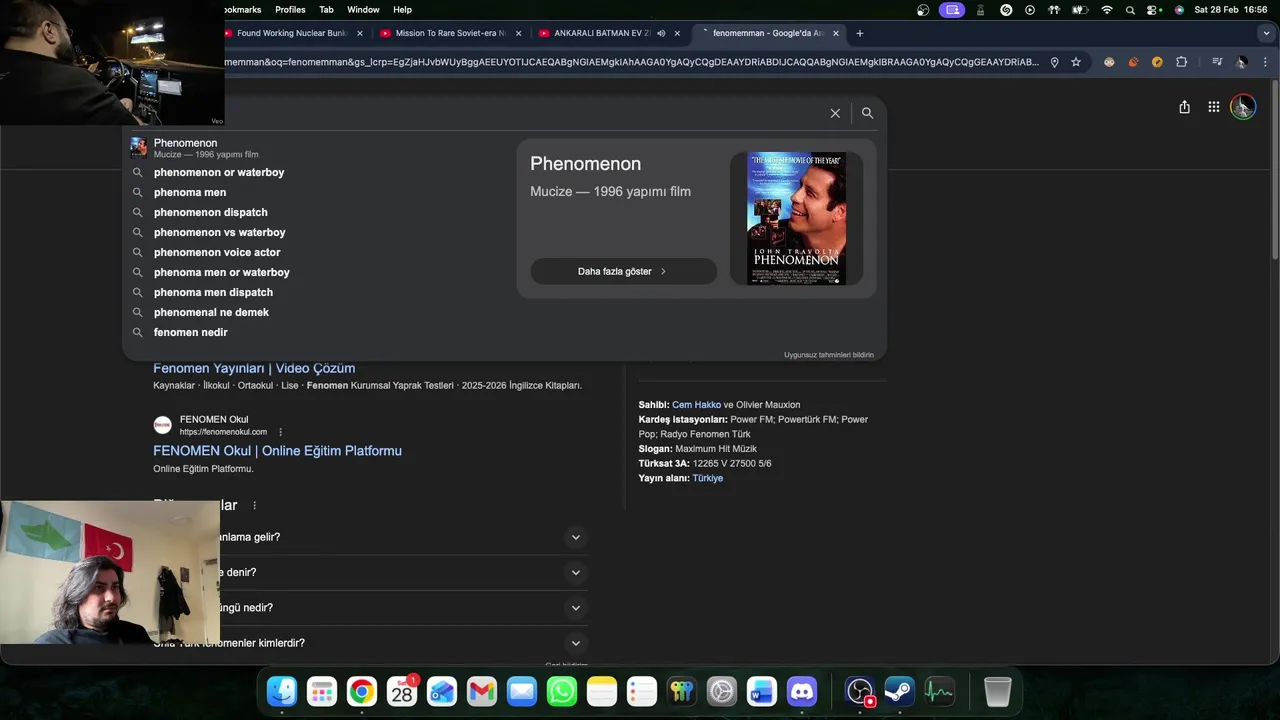Click the page's vertical scrollbar
Screen dimensions: 1280x720
click(x=1273, y=170)
